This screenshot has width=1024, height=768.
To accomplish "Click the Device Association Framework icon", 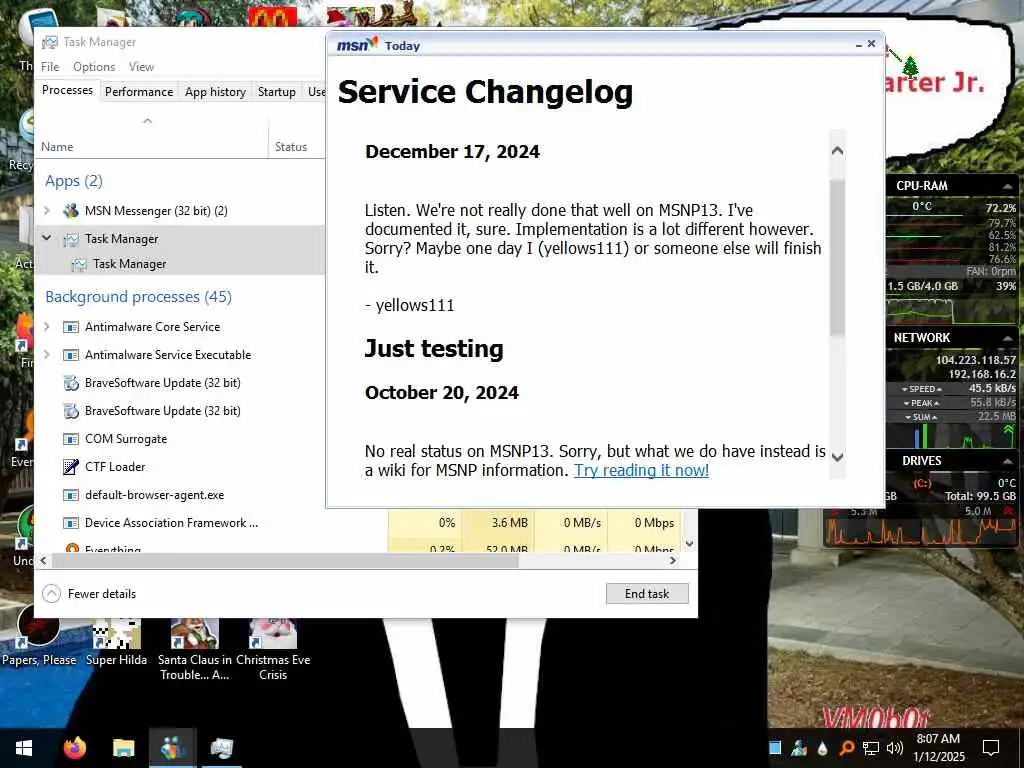I will click(71, 523).
